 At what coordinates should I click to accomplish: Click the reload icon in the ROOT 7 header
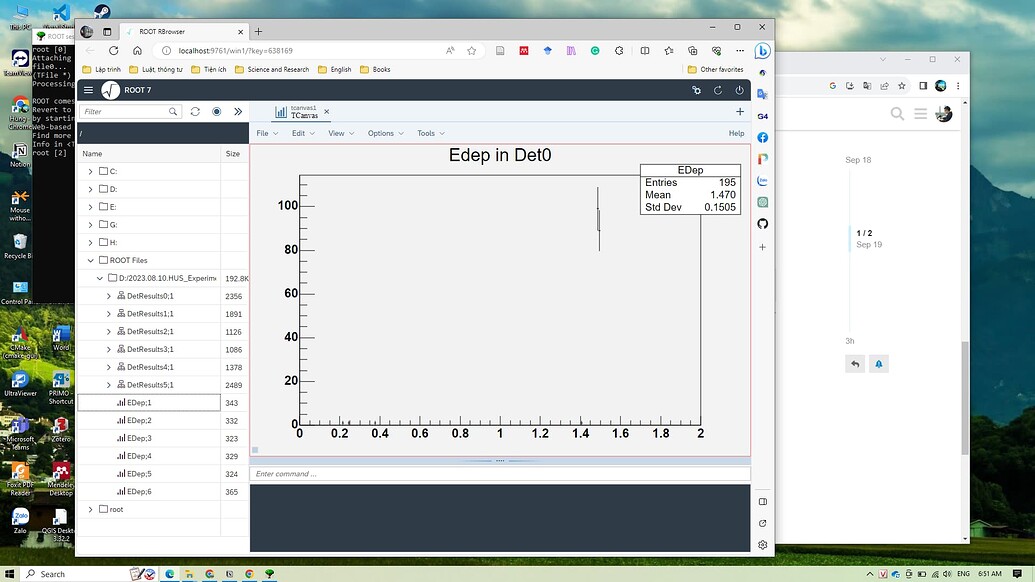(x=718, y=90)
